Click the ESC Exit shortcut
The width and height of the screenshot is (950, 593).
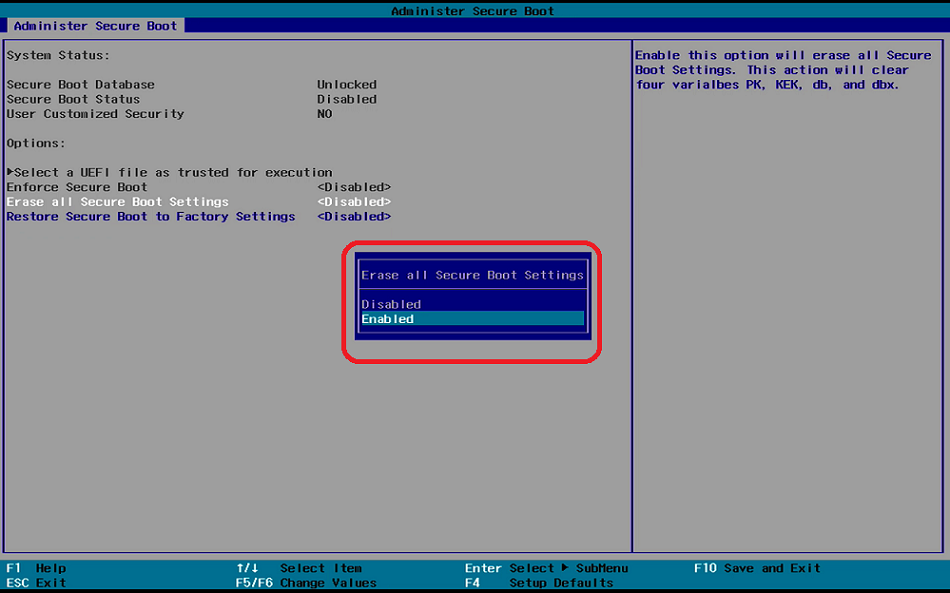click(x=36, y=583)
